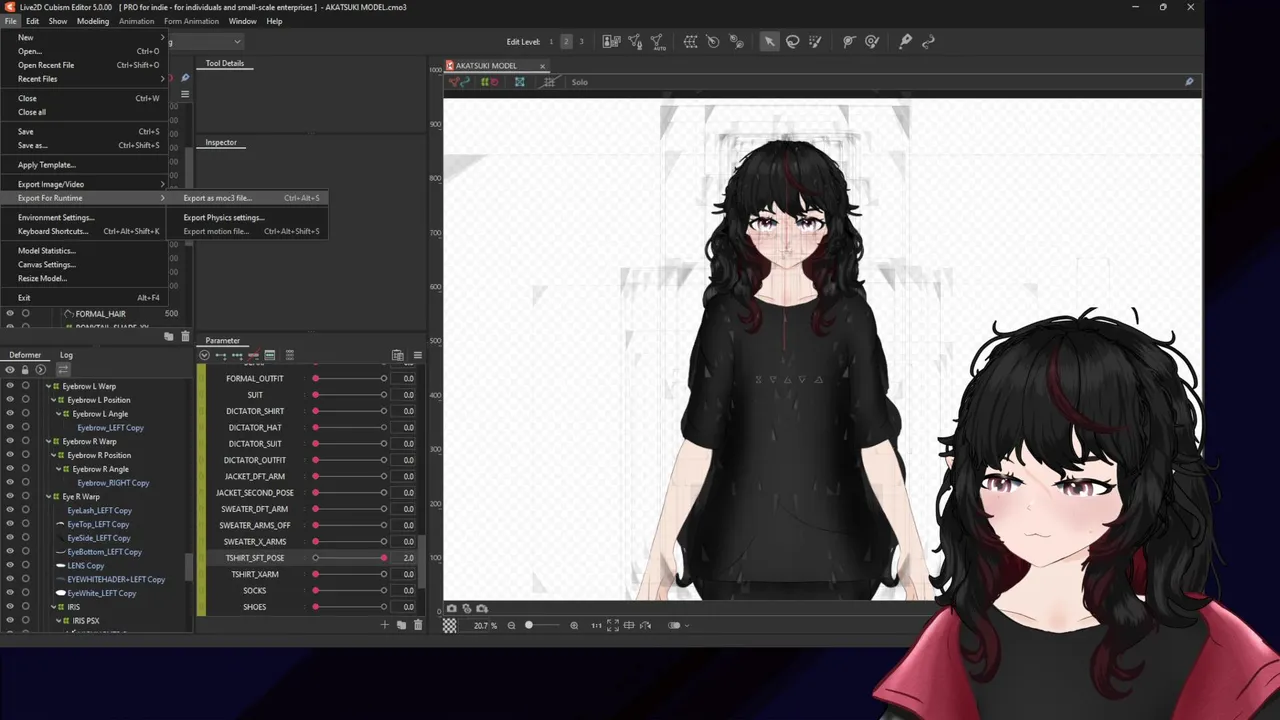The image size is (1280, 720).
Task: Run the automatic mesh generator (AUTO)
Action: click(658, 41)
